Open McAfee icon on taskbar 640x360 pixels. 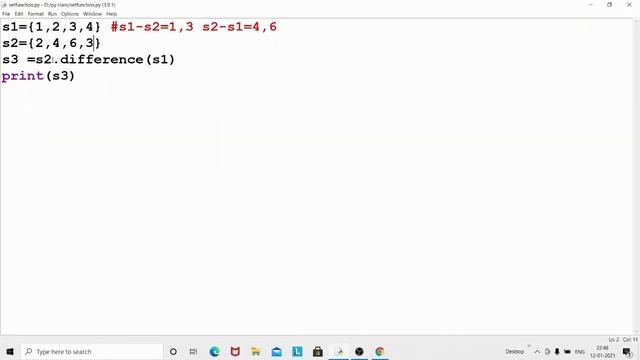(x=235, y=351)
